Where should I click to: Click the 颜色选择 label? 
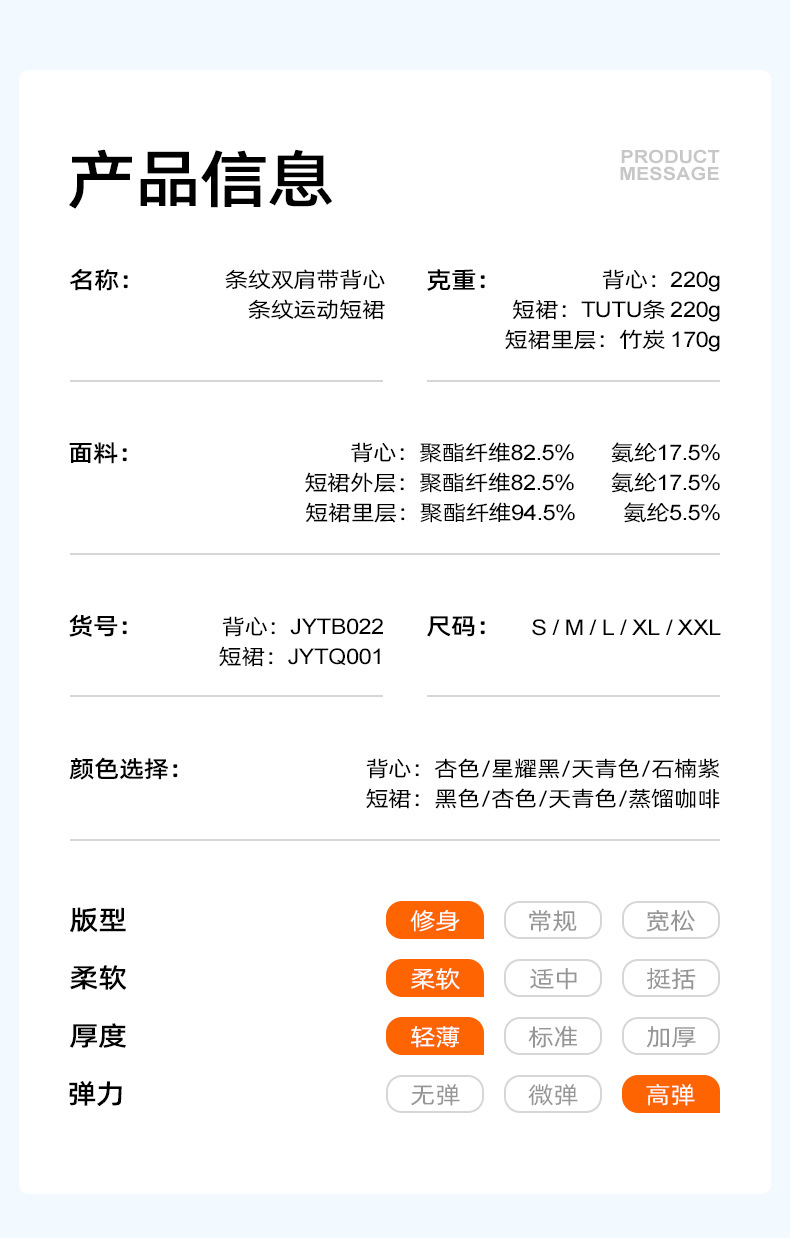tap(124, 769)
